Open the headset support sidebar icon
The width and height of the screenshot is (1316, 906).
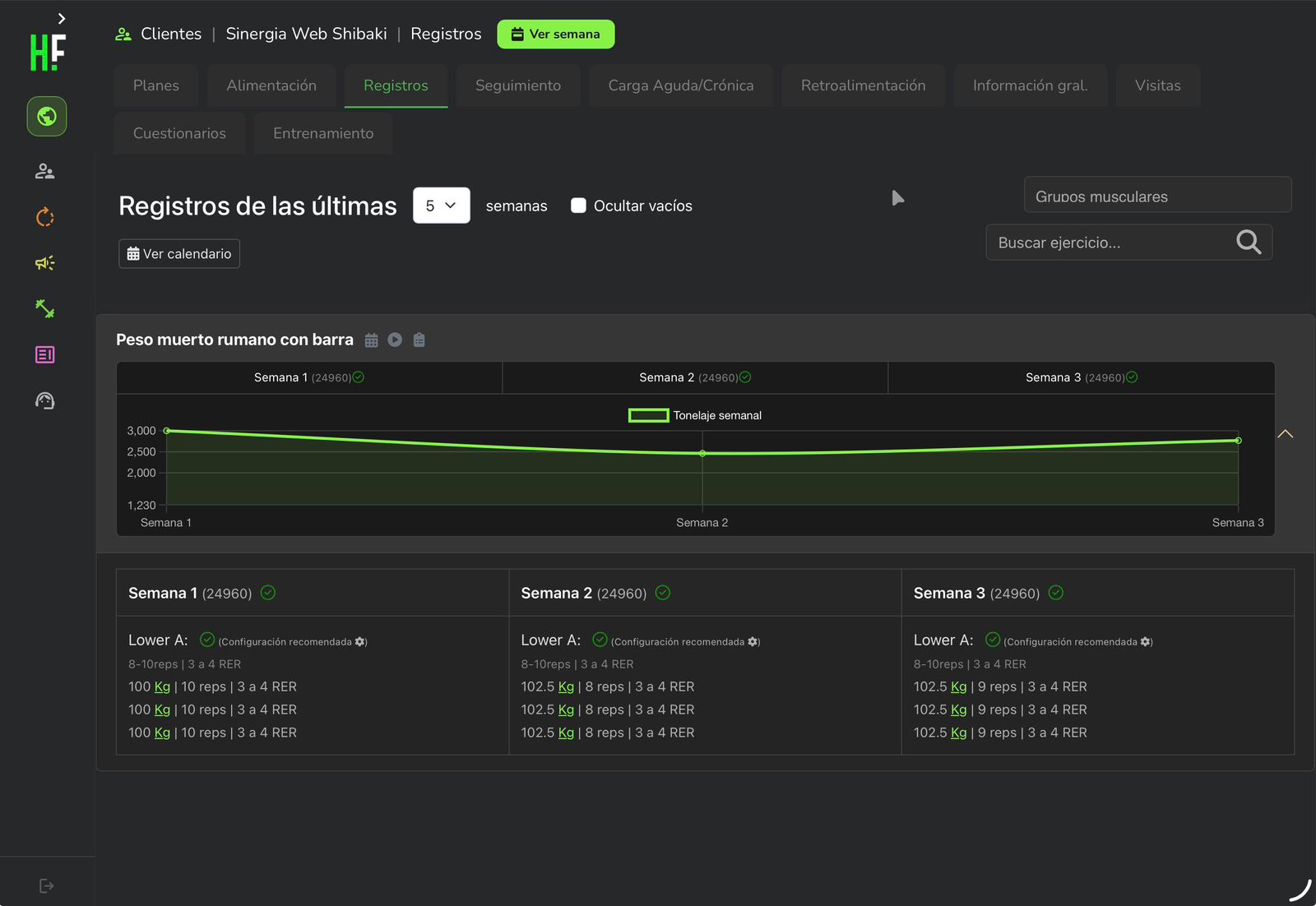(45, 400)
